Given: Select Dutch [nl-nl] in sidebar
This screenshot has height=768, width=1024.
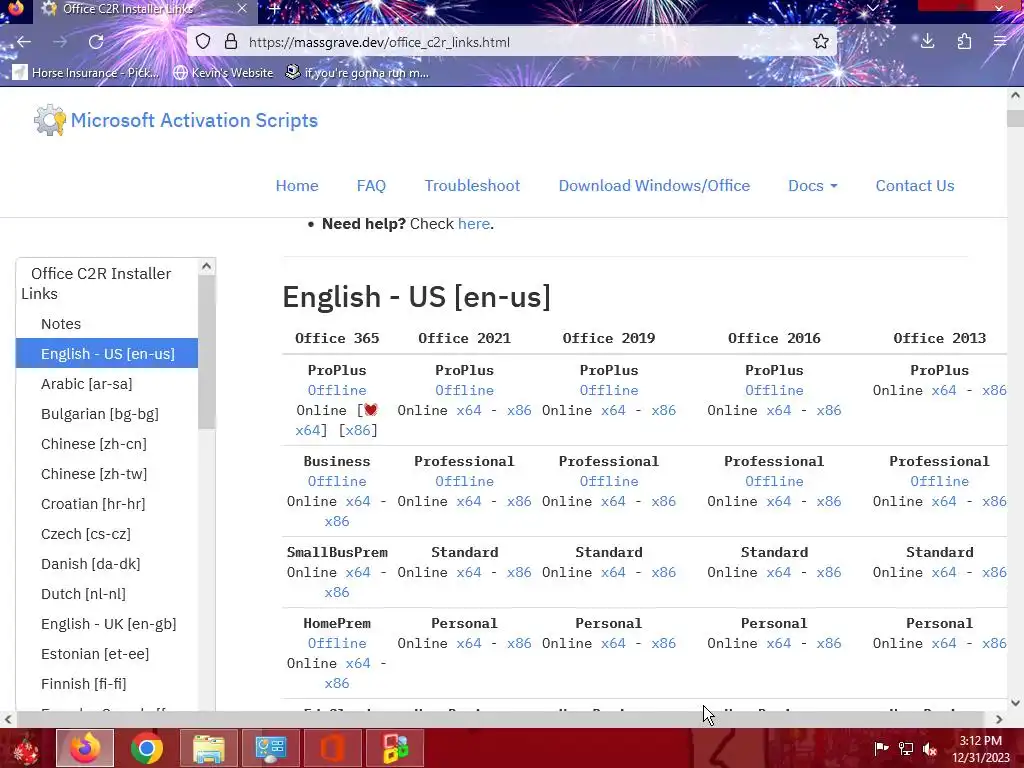Looking at the screenshot, I should (83, 594).
